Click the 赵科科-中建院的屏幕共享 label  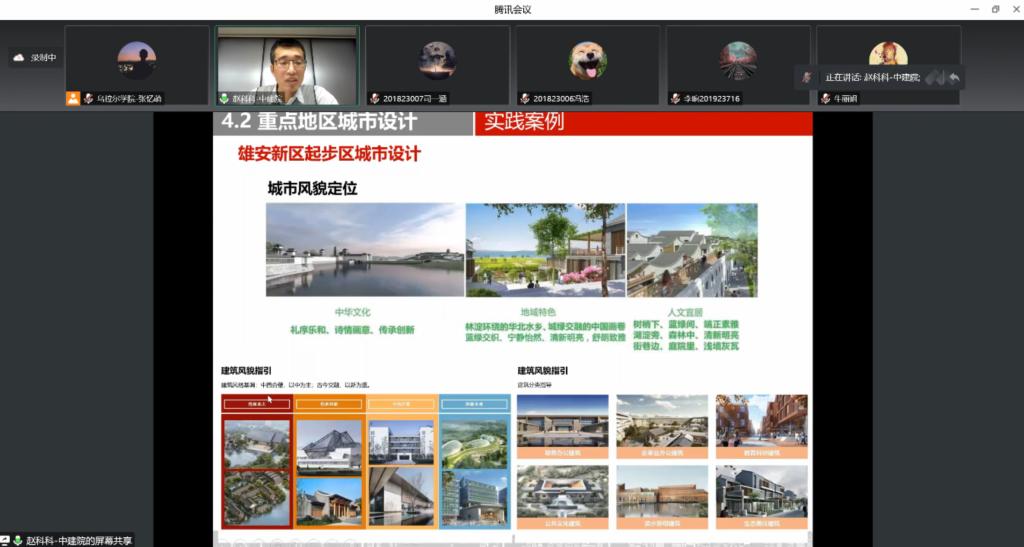(79, 540)
